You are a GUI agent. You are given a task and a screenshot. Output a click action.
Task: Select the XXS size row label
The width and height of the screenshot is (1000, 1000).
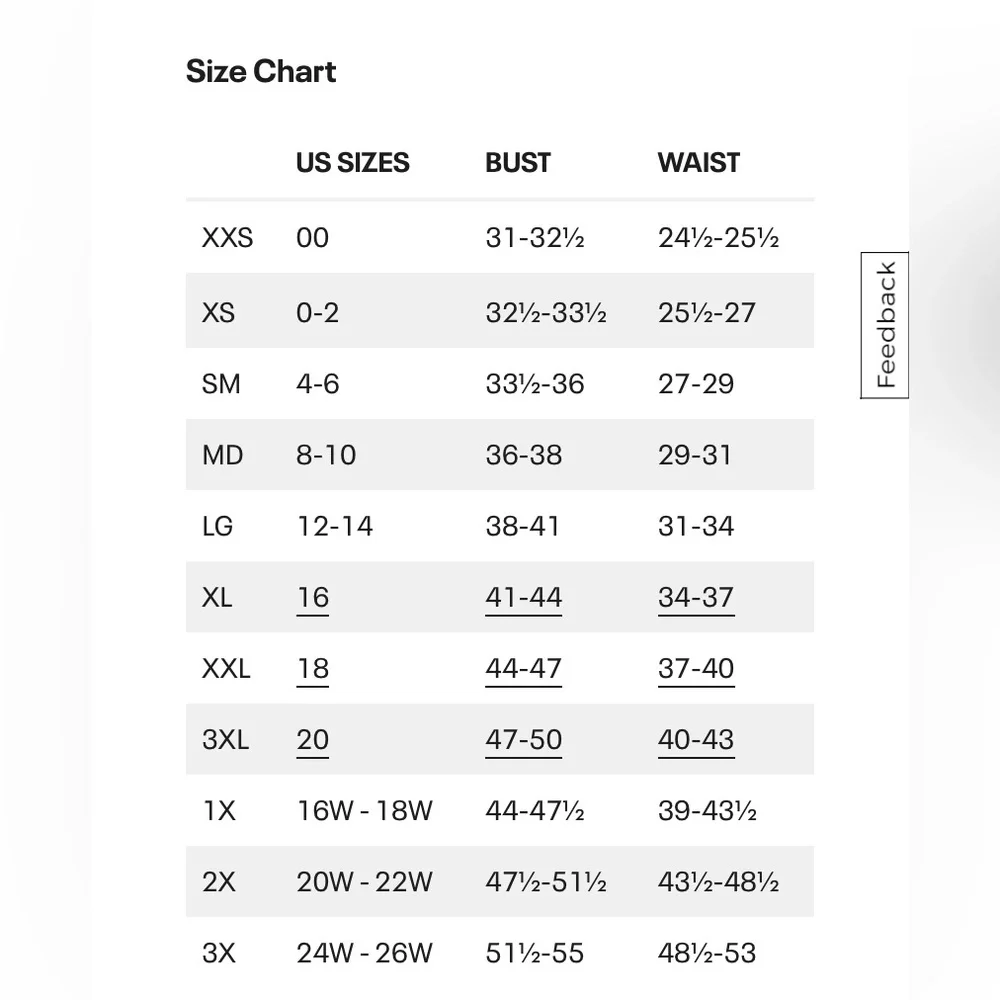[225, 238]
